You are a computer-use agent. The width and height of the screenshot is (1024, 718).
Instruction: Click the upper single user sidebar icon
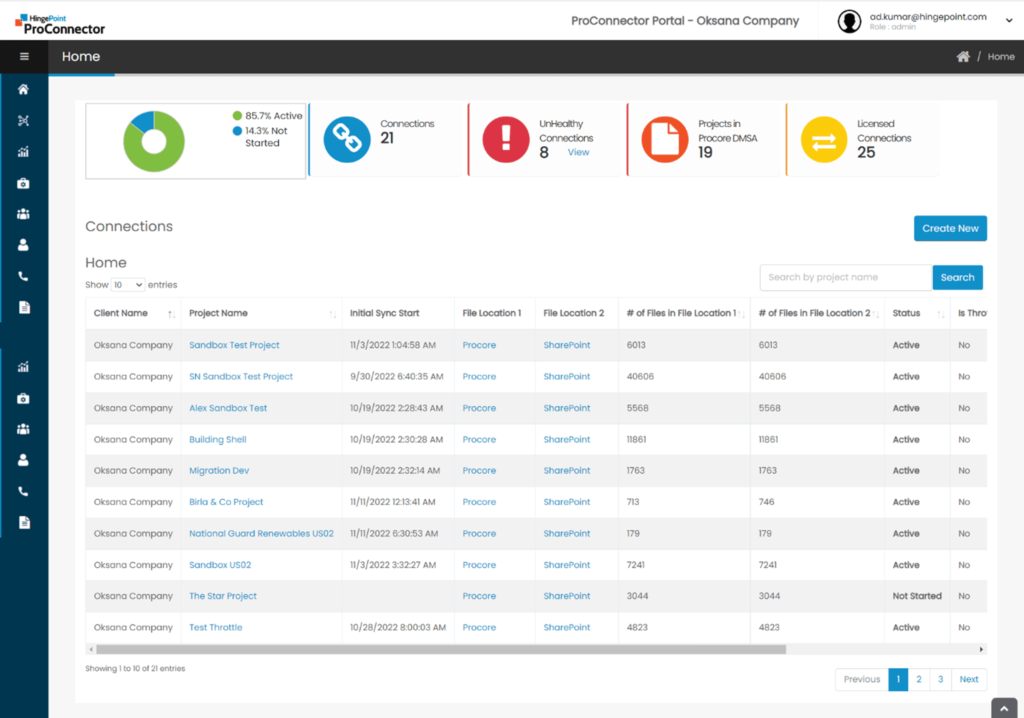point(24,245)
